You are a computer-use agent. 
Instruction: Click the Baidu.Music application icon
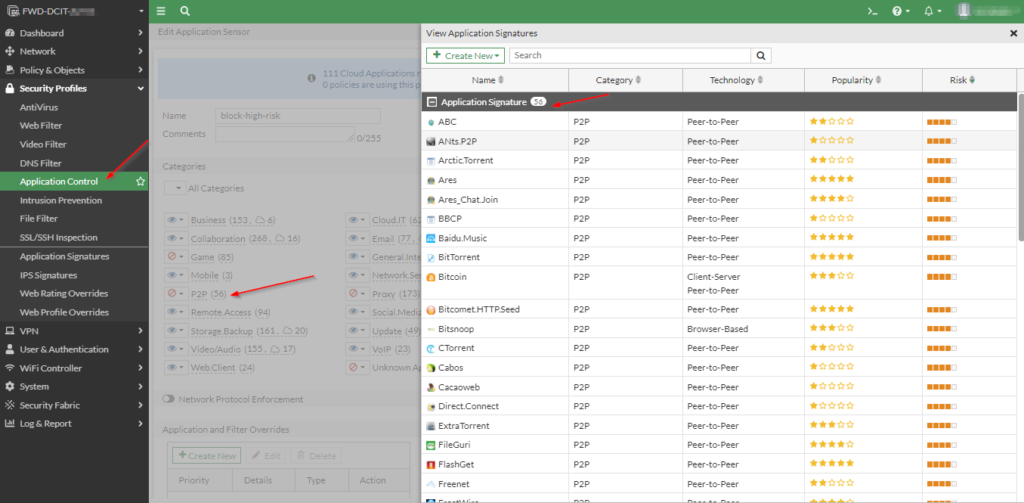click(430, 238)
